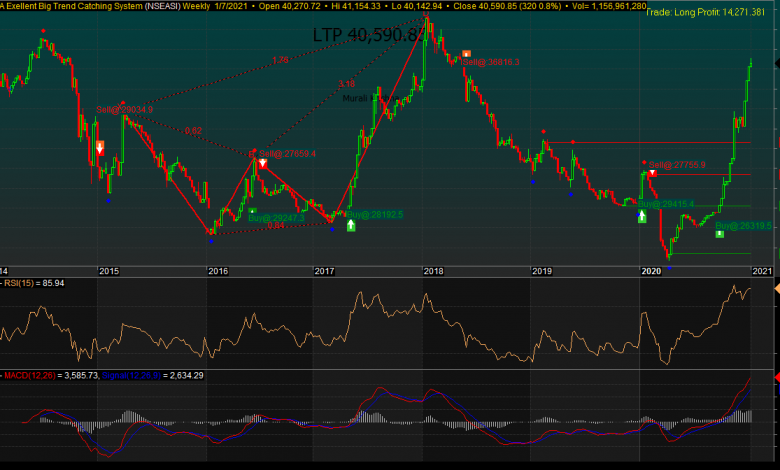The height and width of the screenshot is (470, 780).
Task: Click the 0.84 ratio label near the lows
Action: click(x=276, y=225)
